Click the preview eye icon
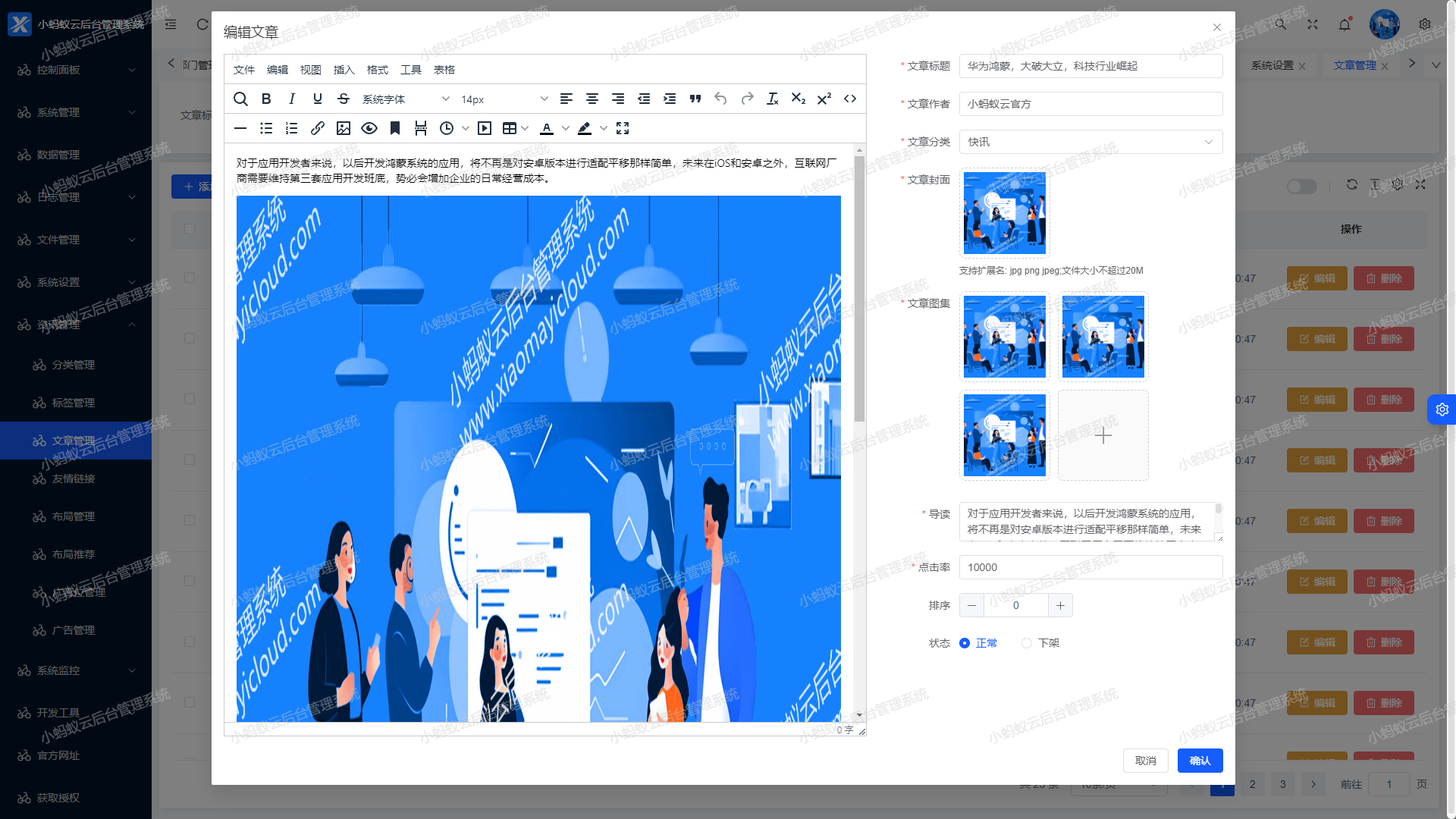The image size is (1456, 819). [369, 128]
